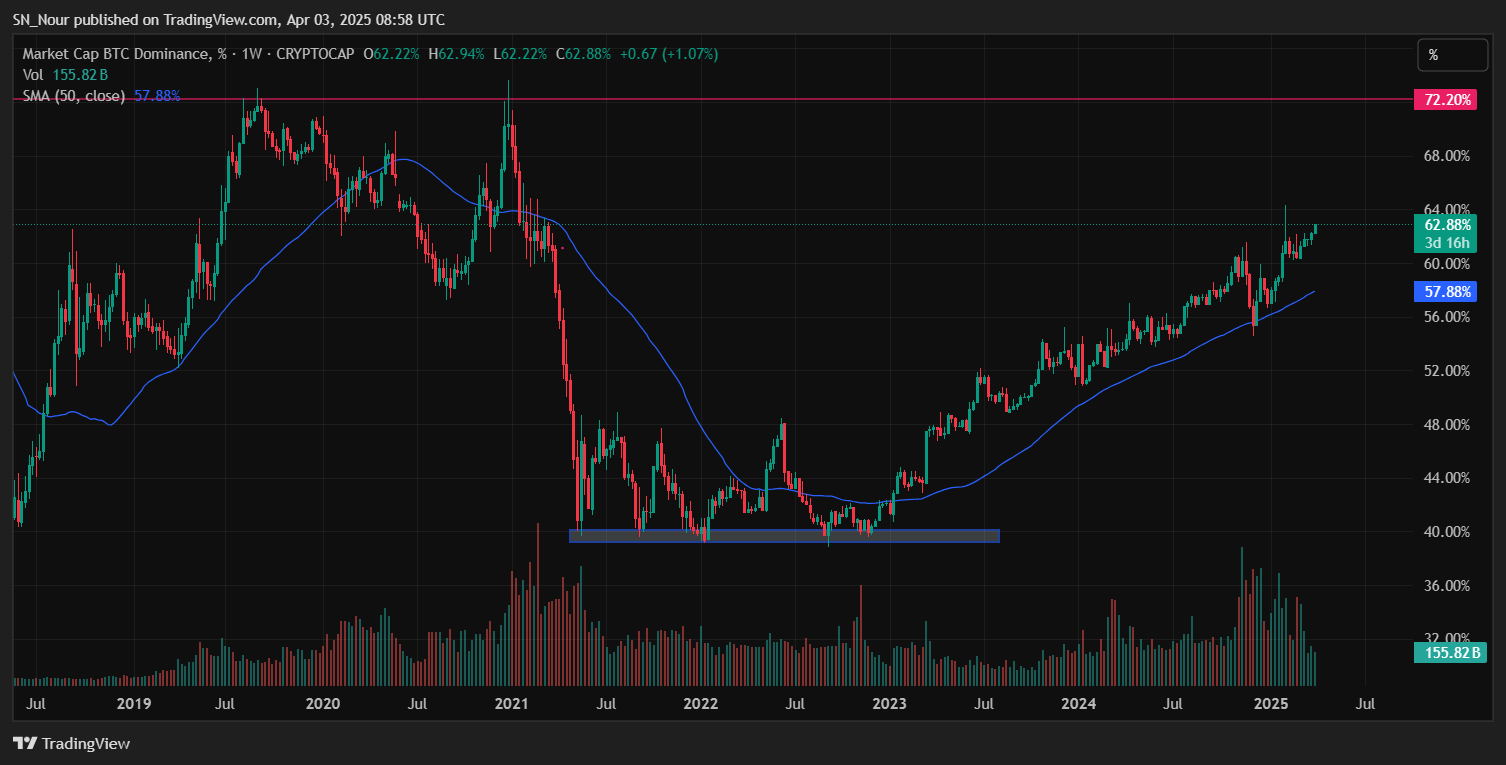The width and height of the screenshot is (1506, 765).
Task: Select the SMA (50, close) indicator legend
Action: tap(74, 96)
